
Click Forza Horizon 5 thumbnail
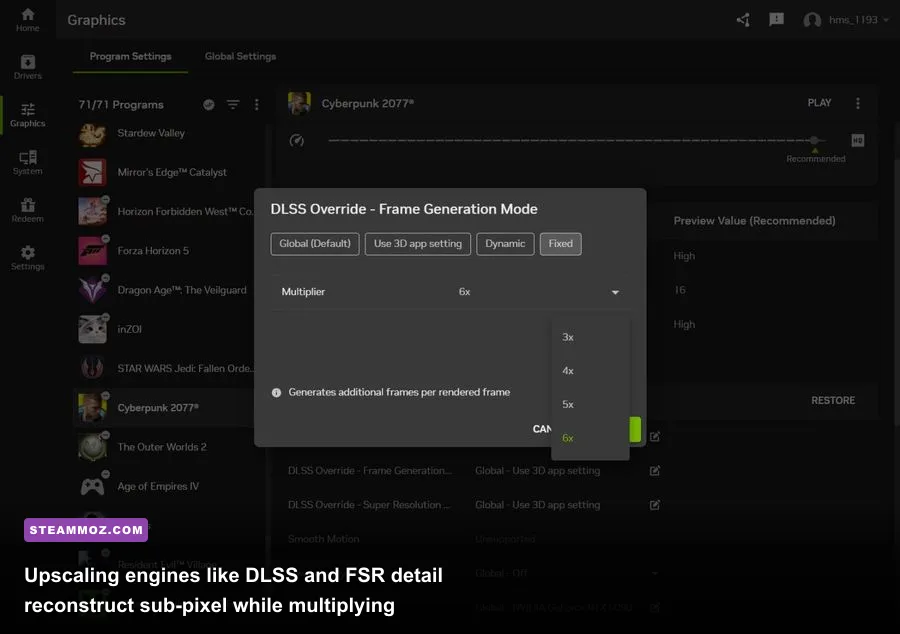tap(92, 251)
